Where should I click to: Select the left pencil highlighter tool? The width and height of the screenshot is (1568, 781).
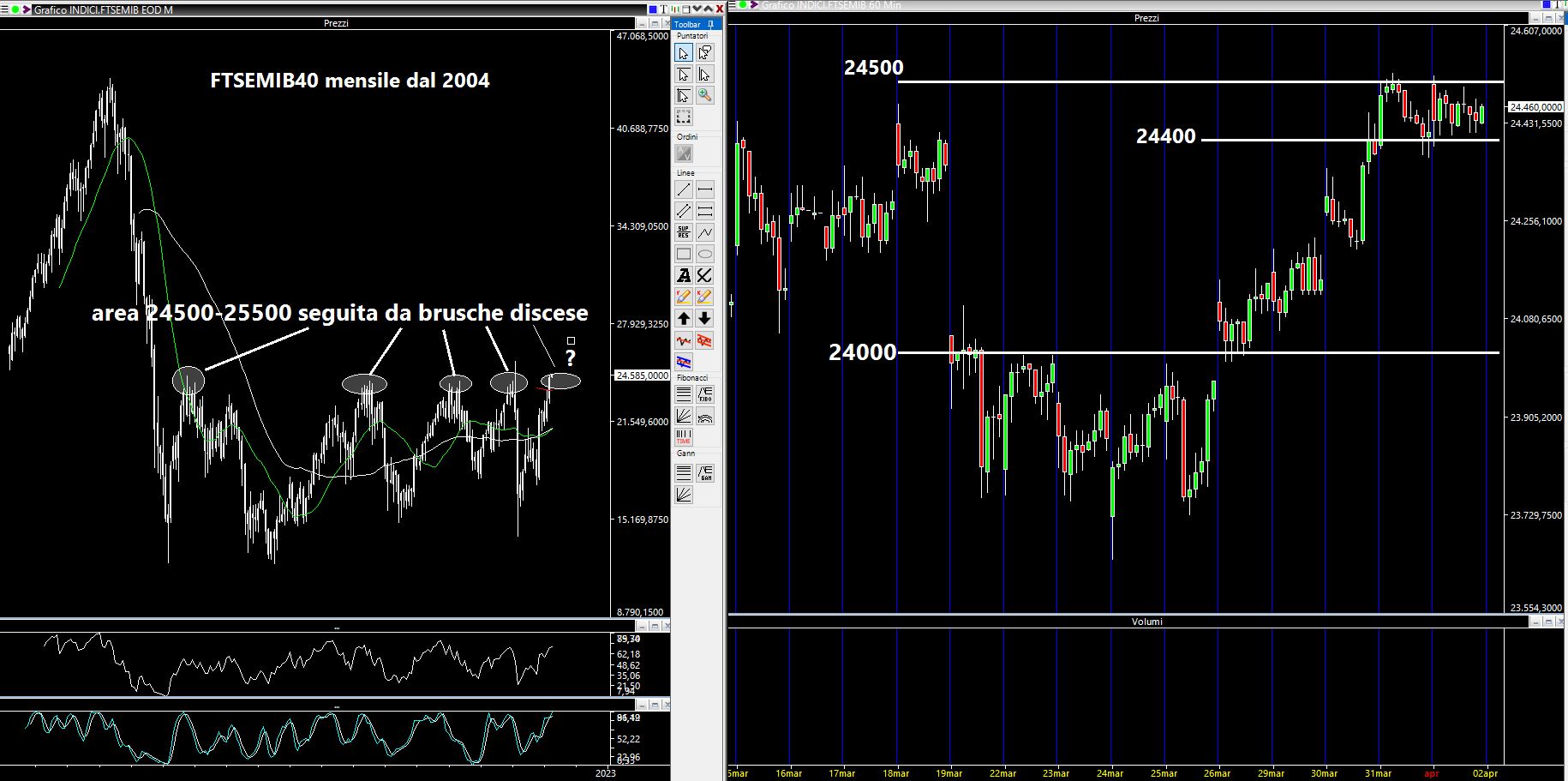[x=683, y=297]
